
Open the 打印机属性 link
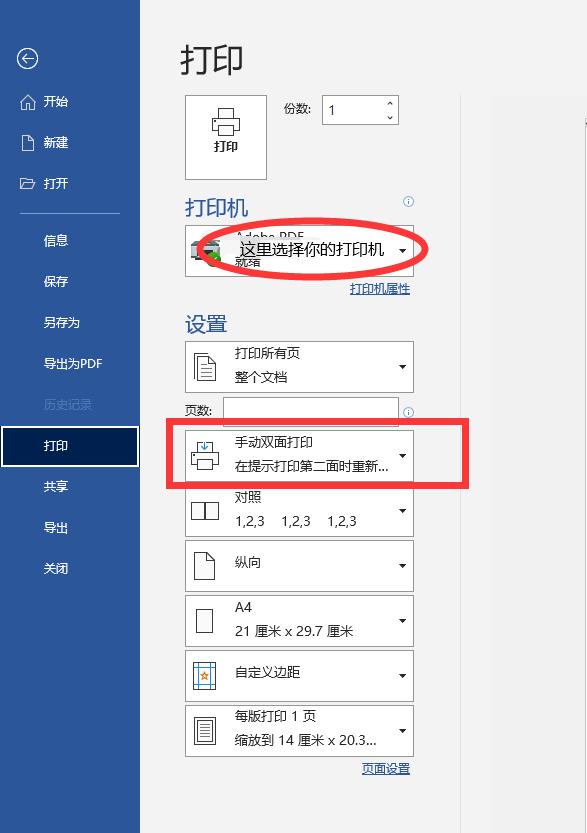click(x=380, y=289)
